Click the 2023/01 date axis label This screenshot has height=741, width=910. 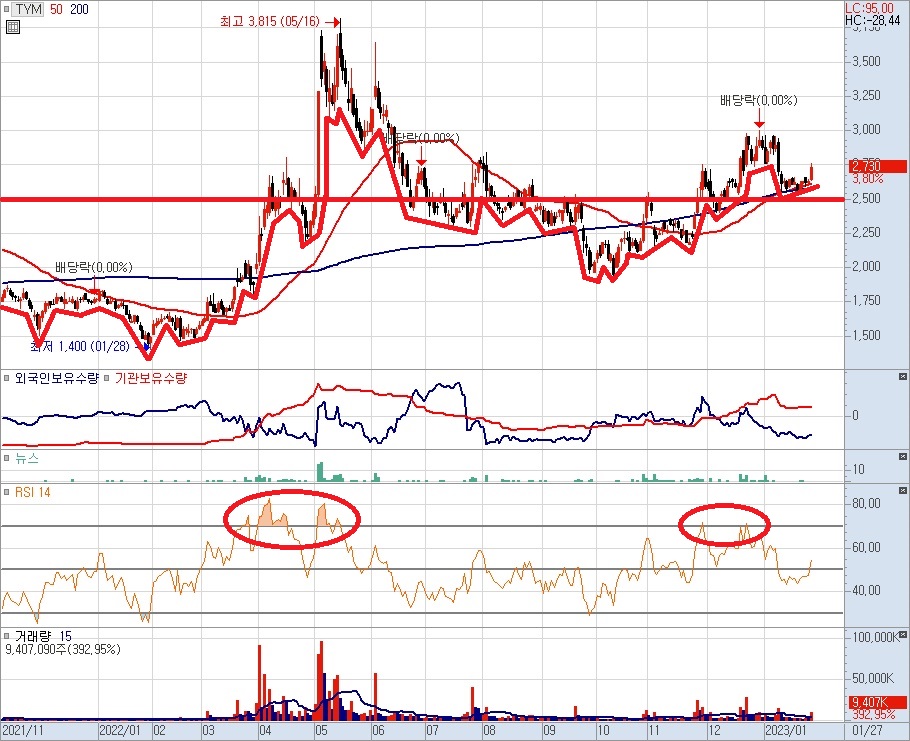point(787,731)
